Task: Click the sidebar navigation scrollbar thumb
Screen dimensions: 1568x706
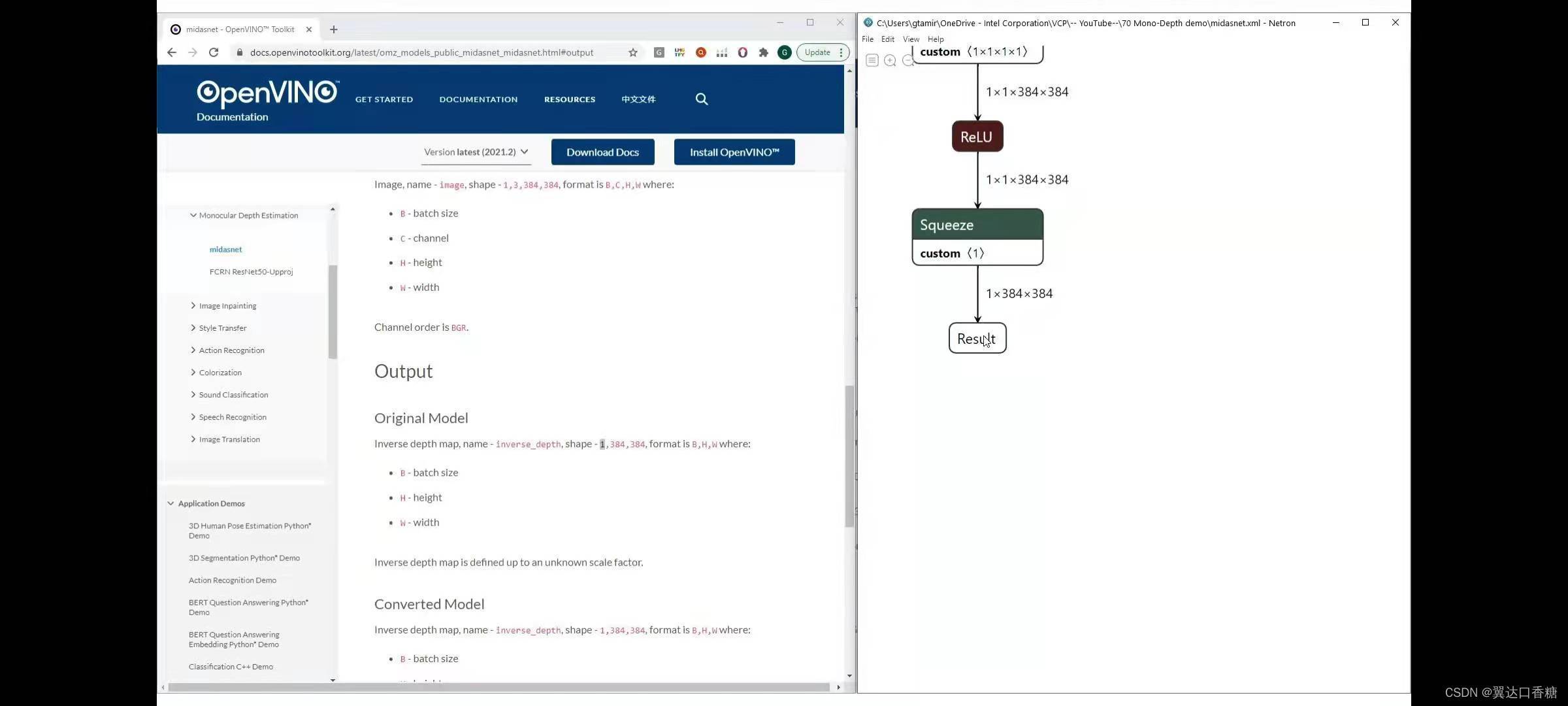Action: pyautogui.click(x=333, y=312)
